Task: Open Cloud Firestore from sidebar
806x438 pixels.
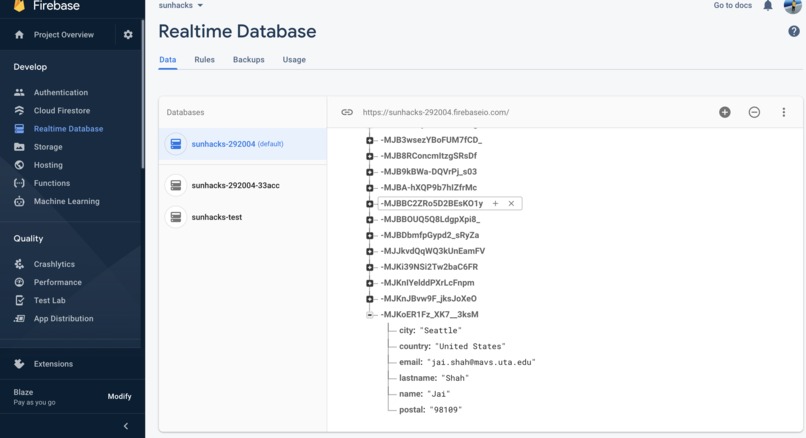Action: pos(62,111)
